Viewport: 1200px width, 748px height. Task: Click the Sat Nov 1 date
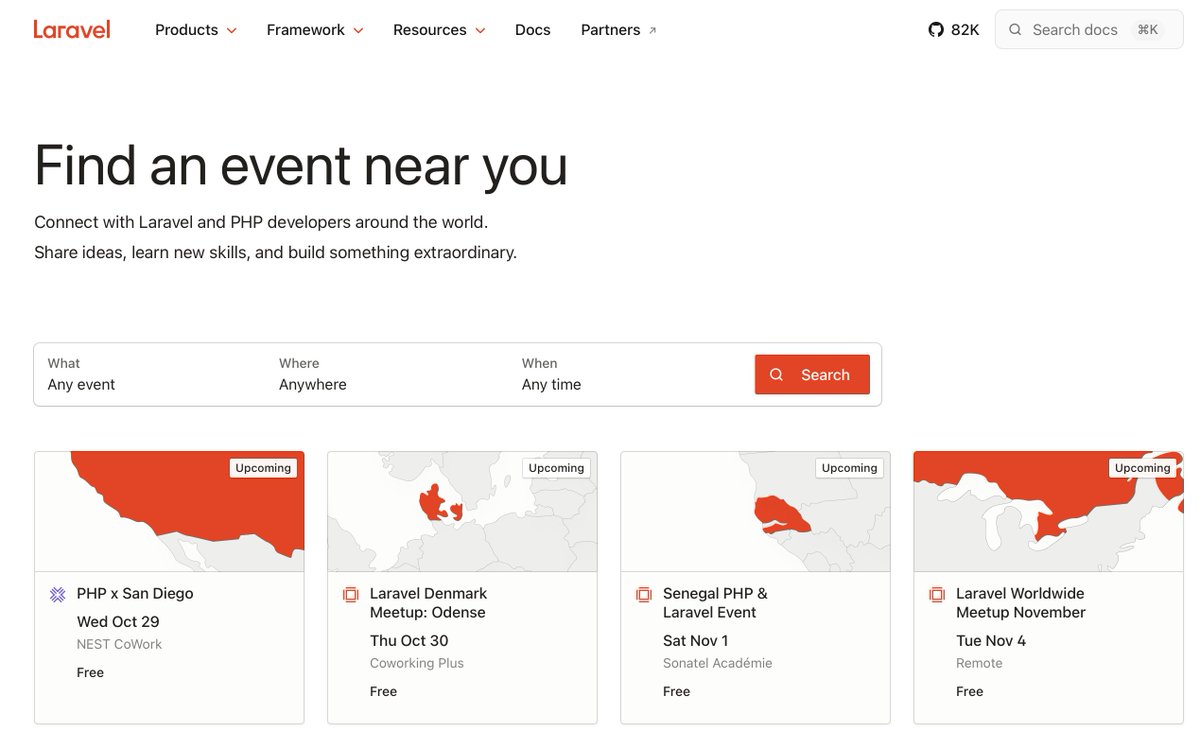(696, 641)
